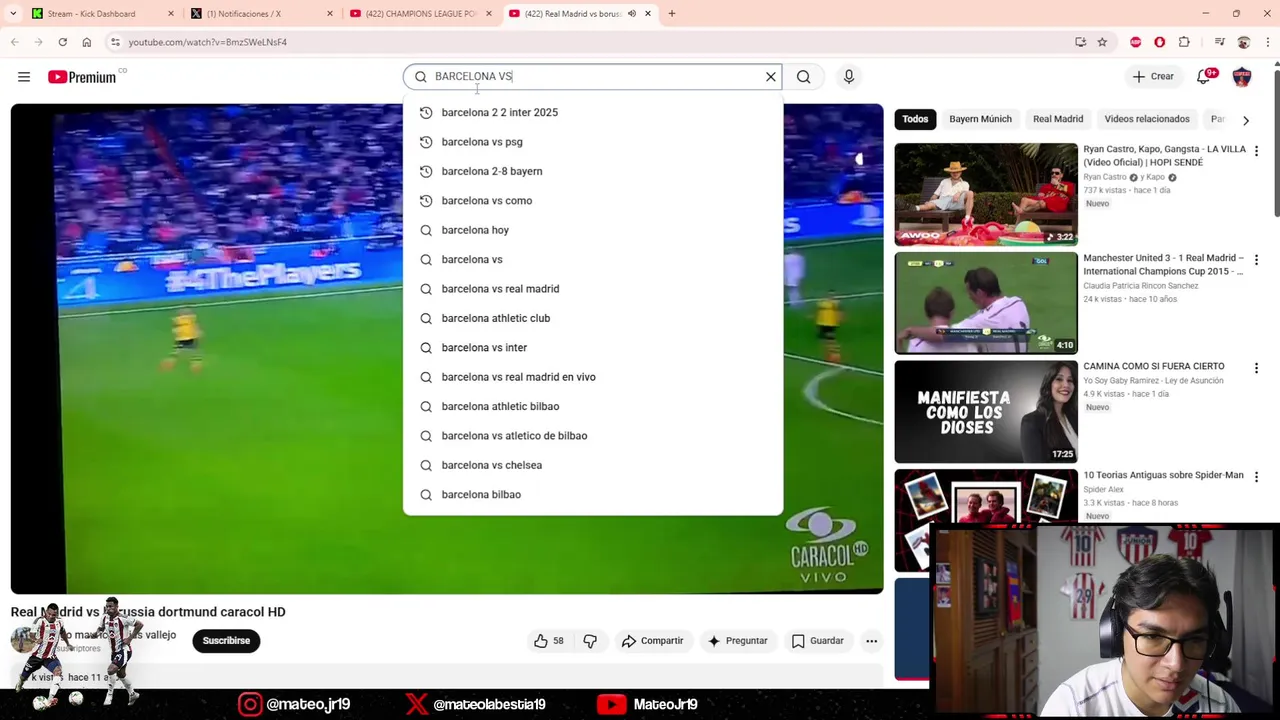The width and height of the screenshot is (1280, 720).
Task: Bookmark this page with the star icon
Action: point(1102,42)
